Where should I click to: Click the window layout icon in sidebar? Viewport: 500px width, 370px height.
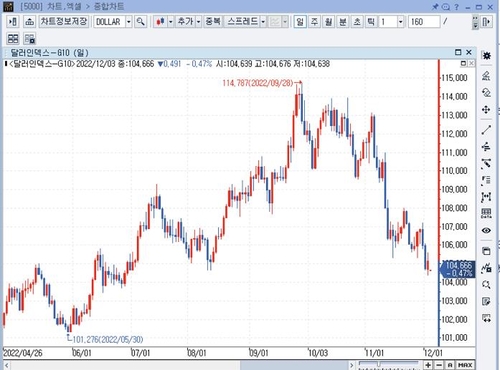point(486,251)
